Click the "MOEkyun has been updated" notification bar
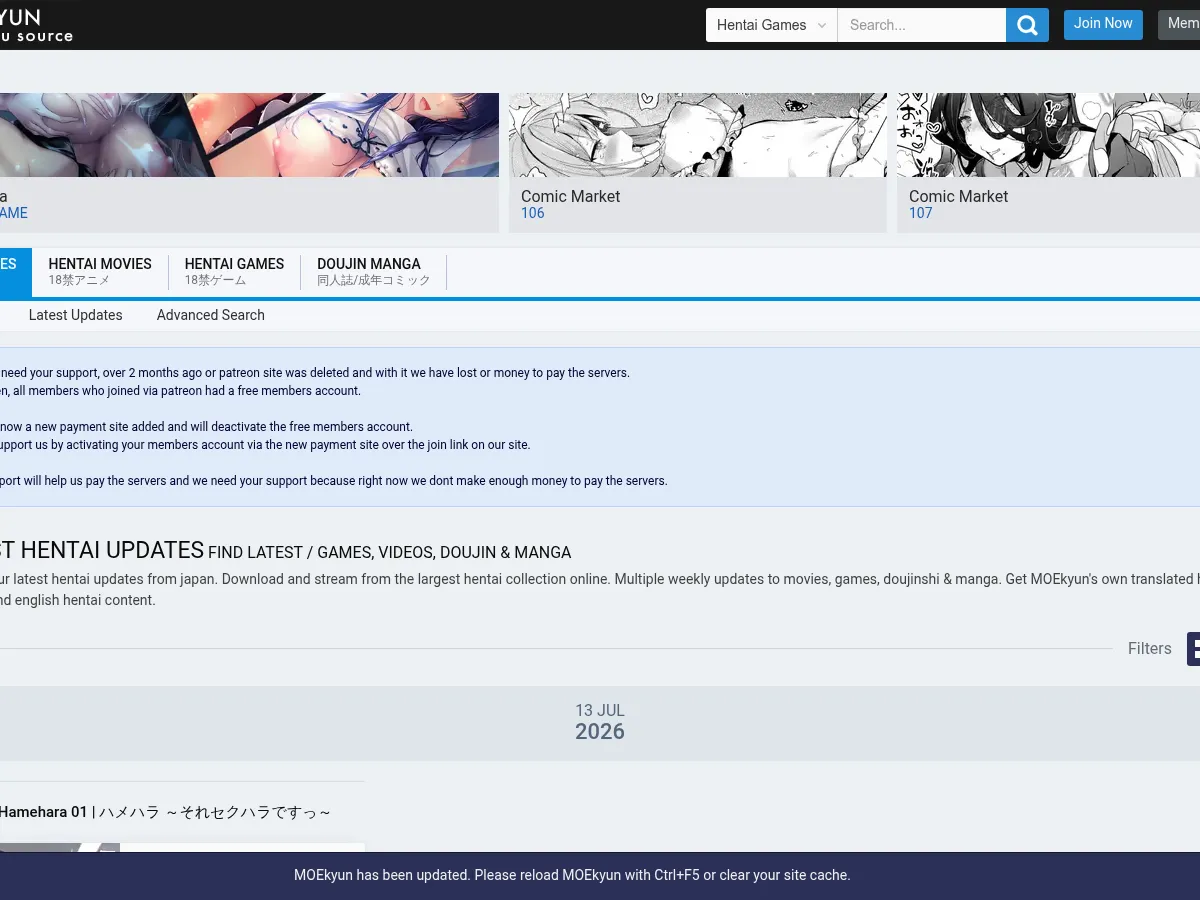 (600, 875)
